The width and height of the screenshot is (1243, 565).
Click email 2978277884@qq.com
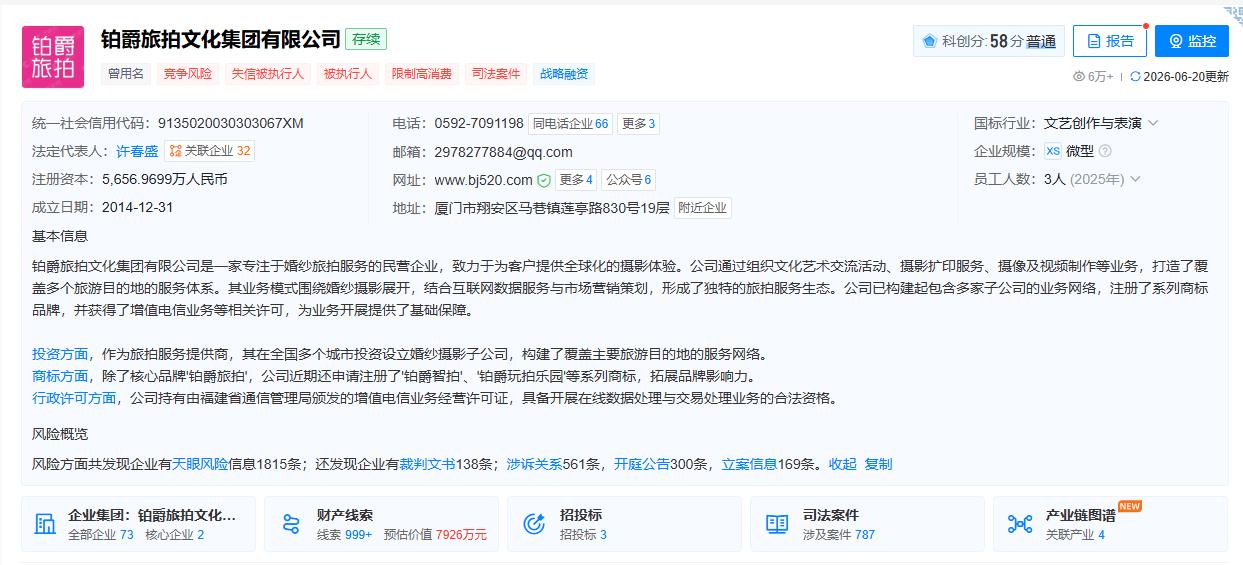(x=503, y=152)
